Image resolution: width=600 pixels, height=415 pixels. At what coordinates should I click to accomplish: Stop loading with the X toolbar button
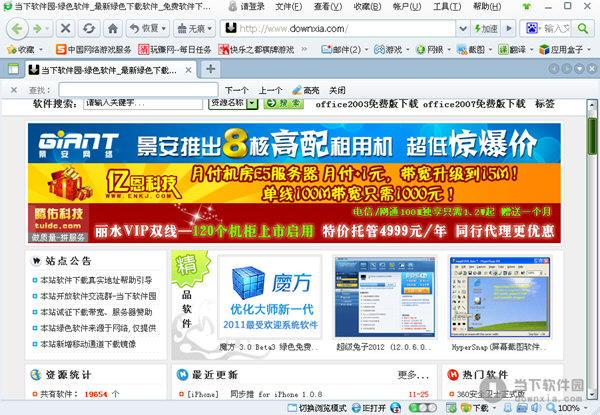click(x=65, y=28)
